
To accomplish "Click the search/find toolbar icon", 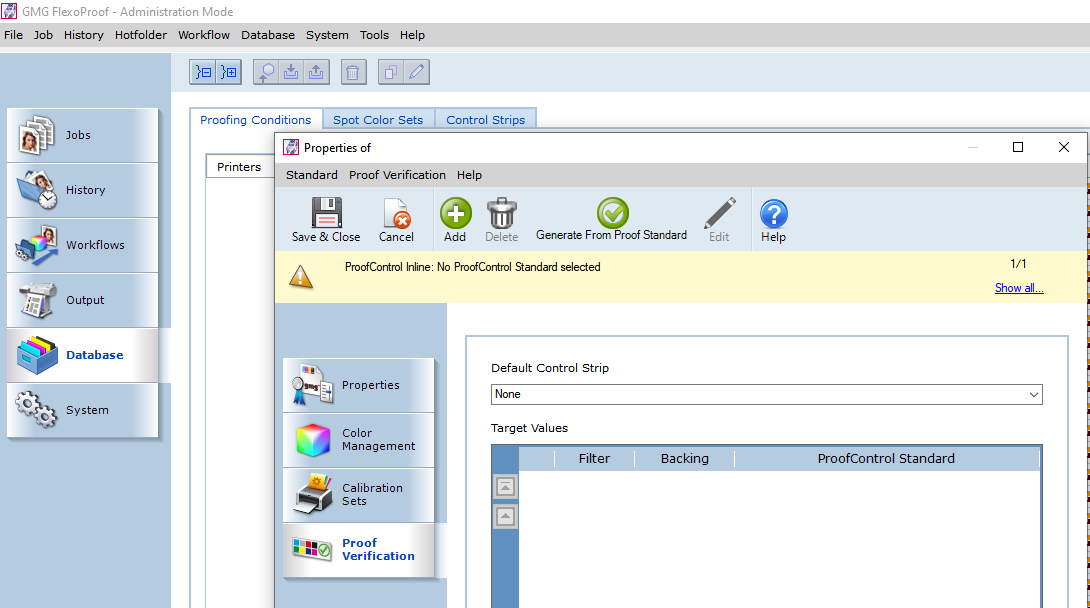I will [266, 72].
